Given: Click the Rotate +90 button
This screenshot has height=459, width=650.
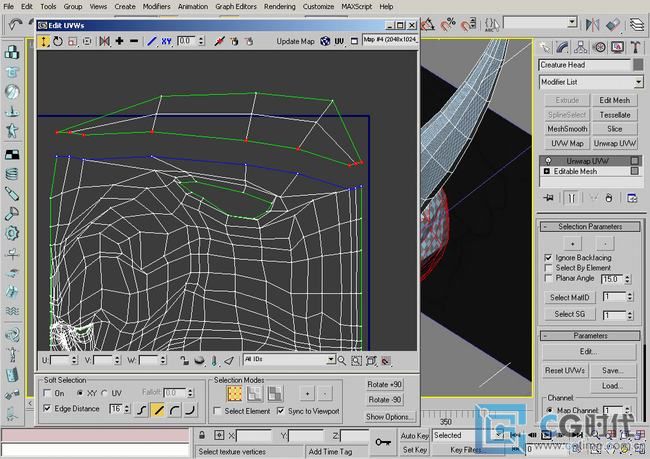Looking at the screenshot, I should (384, 384).
